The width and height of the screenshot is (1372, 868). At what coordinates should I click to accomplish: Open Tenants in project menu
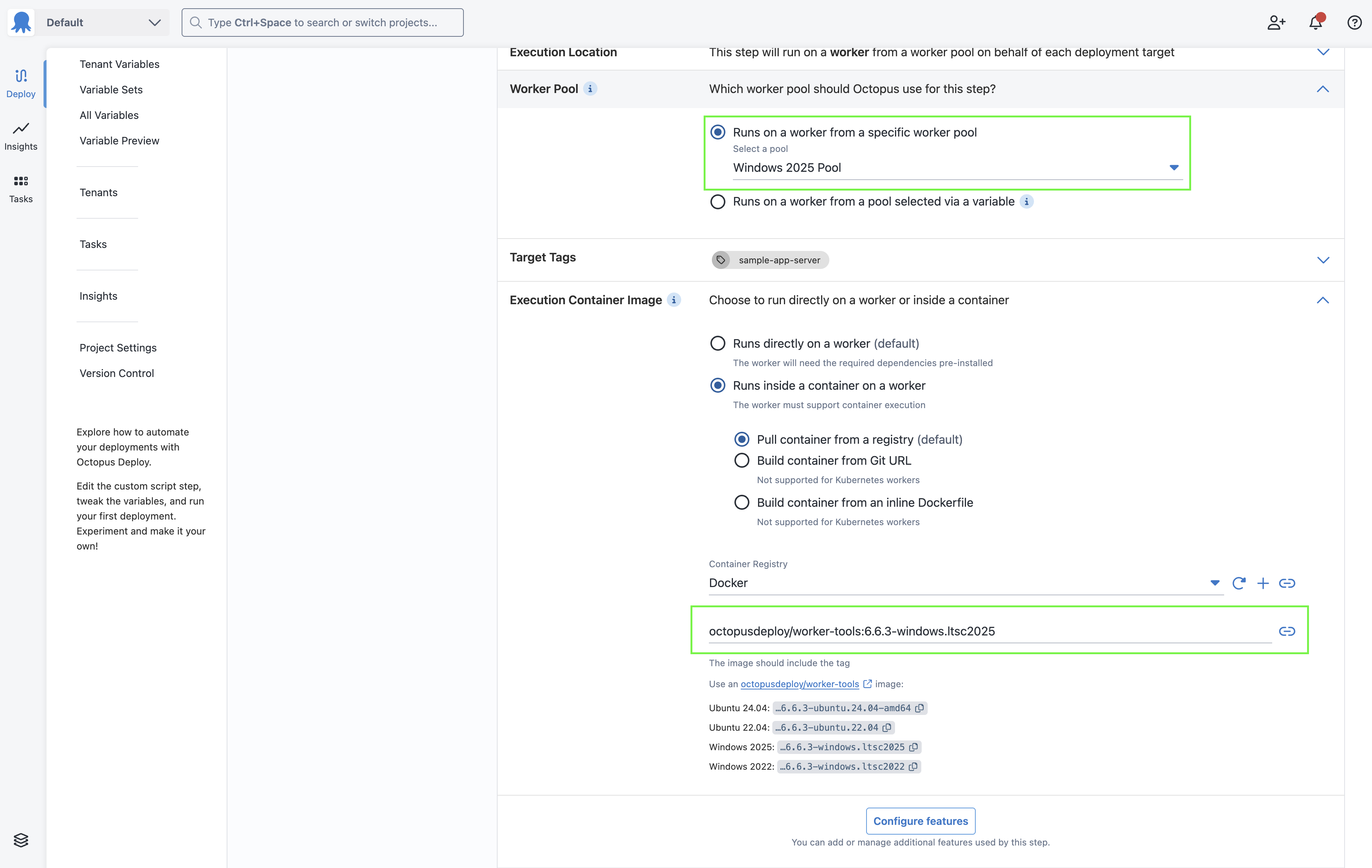(x=99, y=192)
